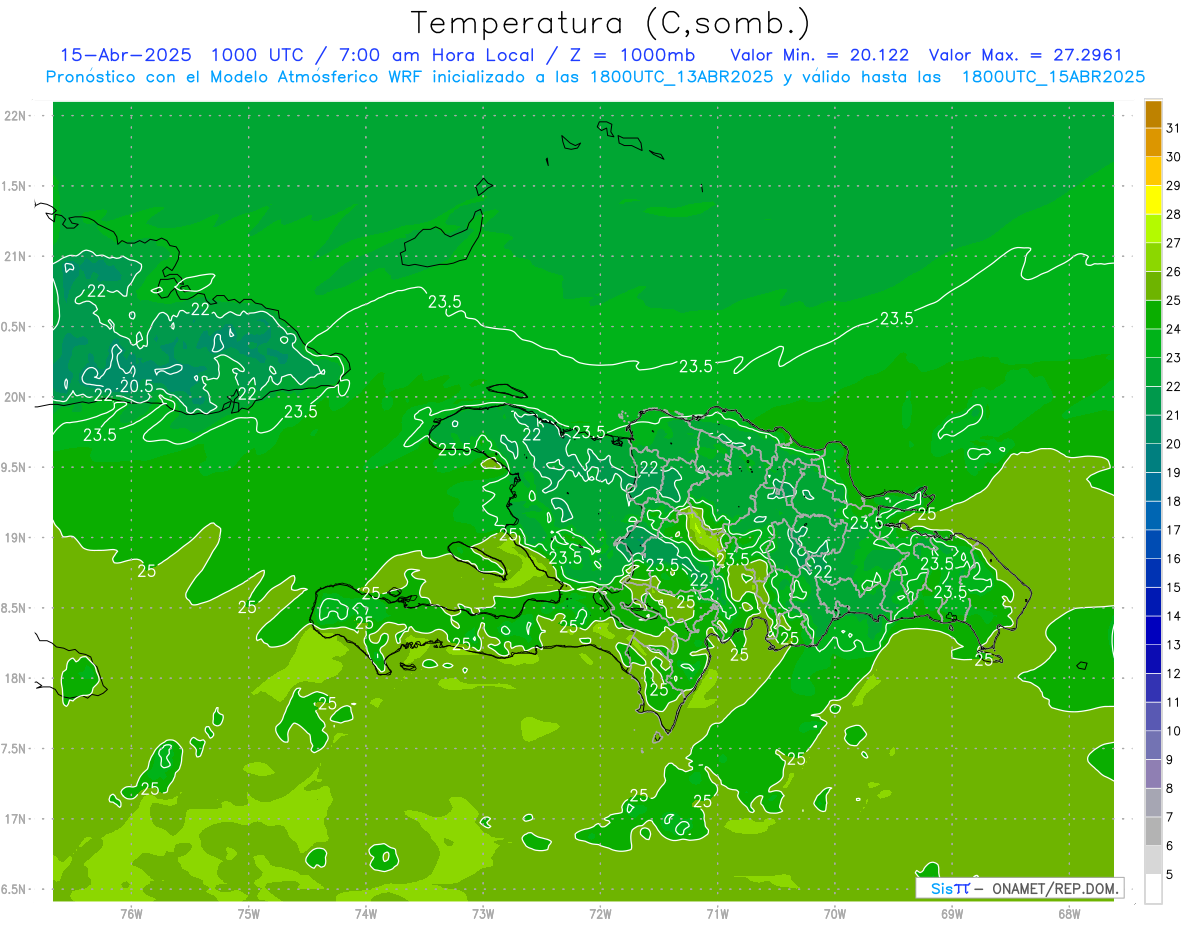Click the '18N' latitude axis label
Viewport: 1200px width, 927px height.
pyautogui.click(x=15, y=679)
